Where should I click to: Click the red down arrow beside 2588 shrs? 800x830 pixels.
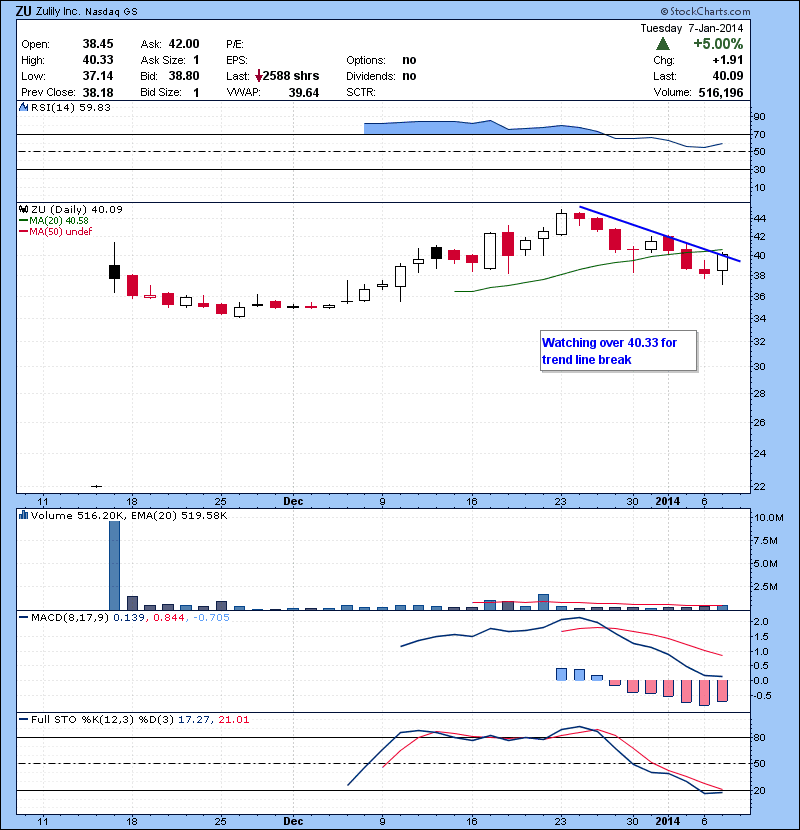click(258, 77)
